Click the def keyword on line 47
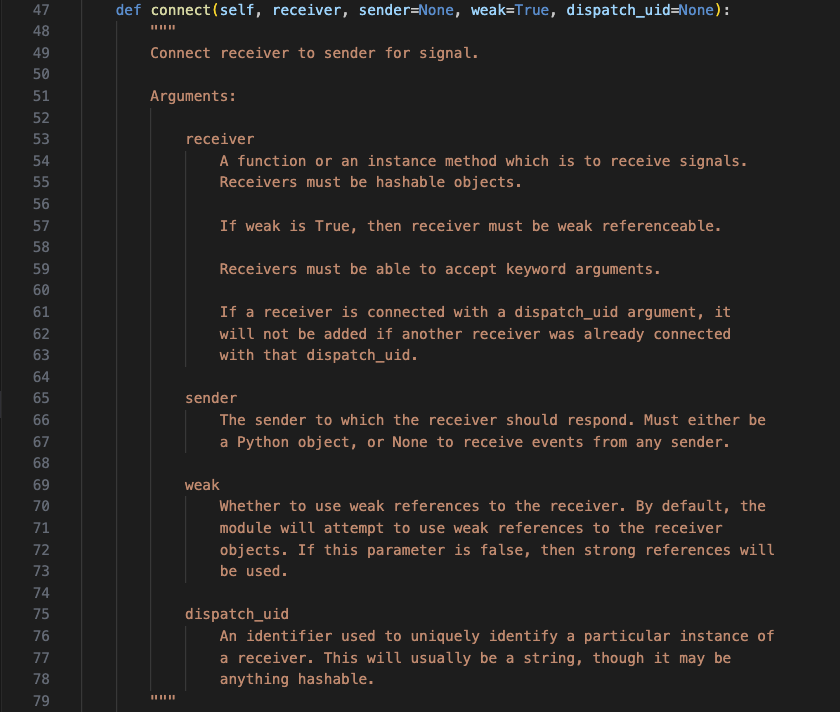 (129, 10)
